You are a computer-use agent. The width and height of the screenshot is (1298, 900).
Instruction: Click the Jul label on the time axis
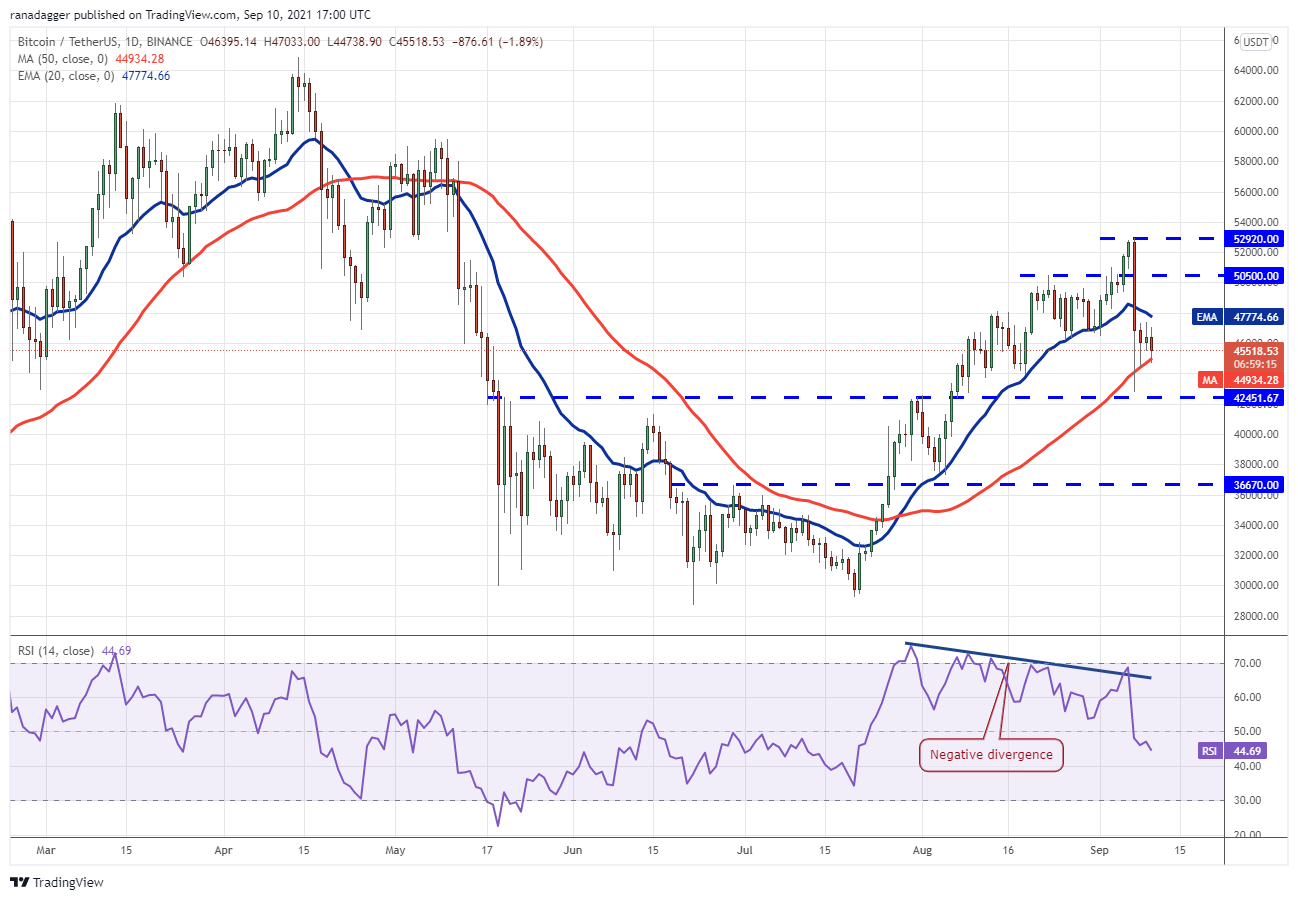click(x=743, y=851)
